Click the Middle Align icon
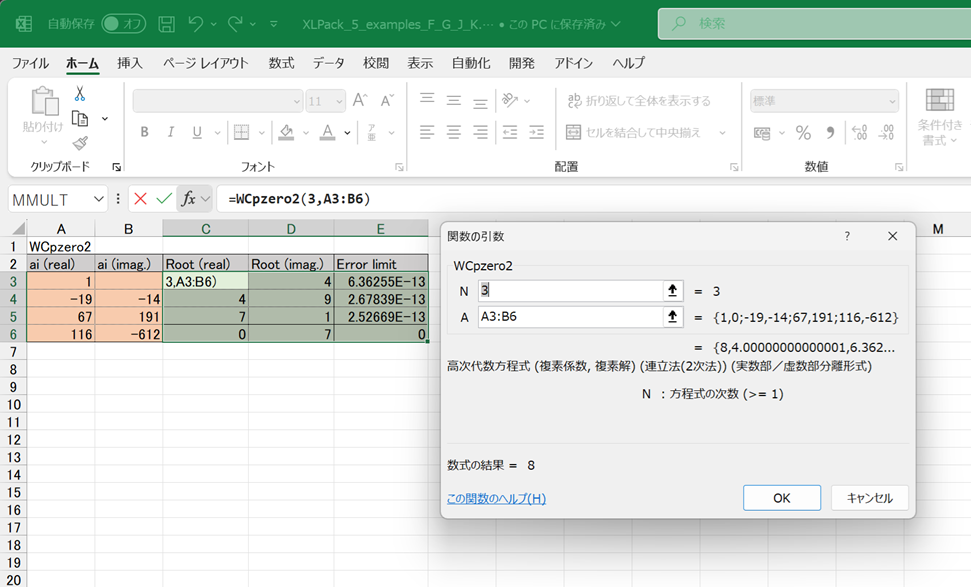The width and height of the screenshot is (971, 587). click(x=454, y=99)
